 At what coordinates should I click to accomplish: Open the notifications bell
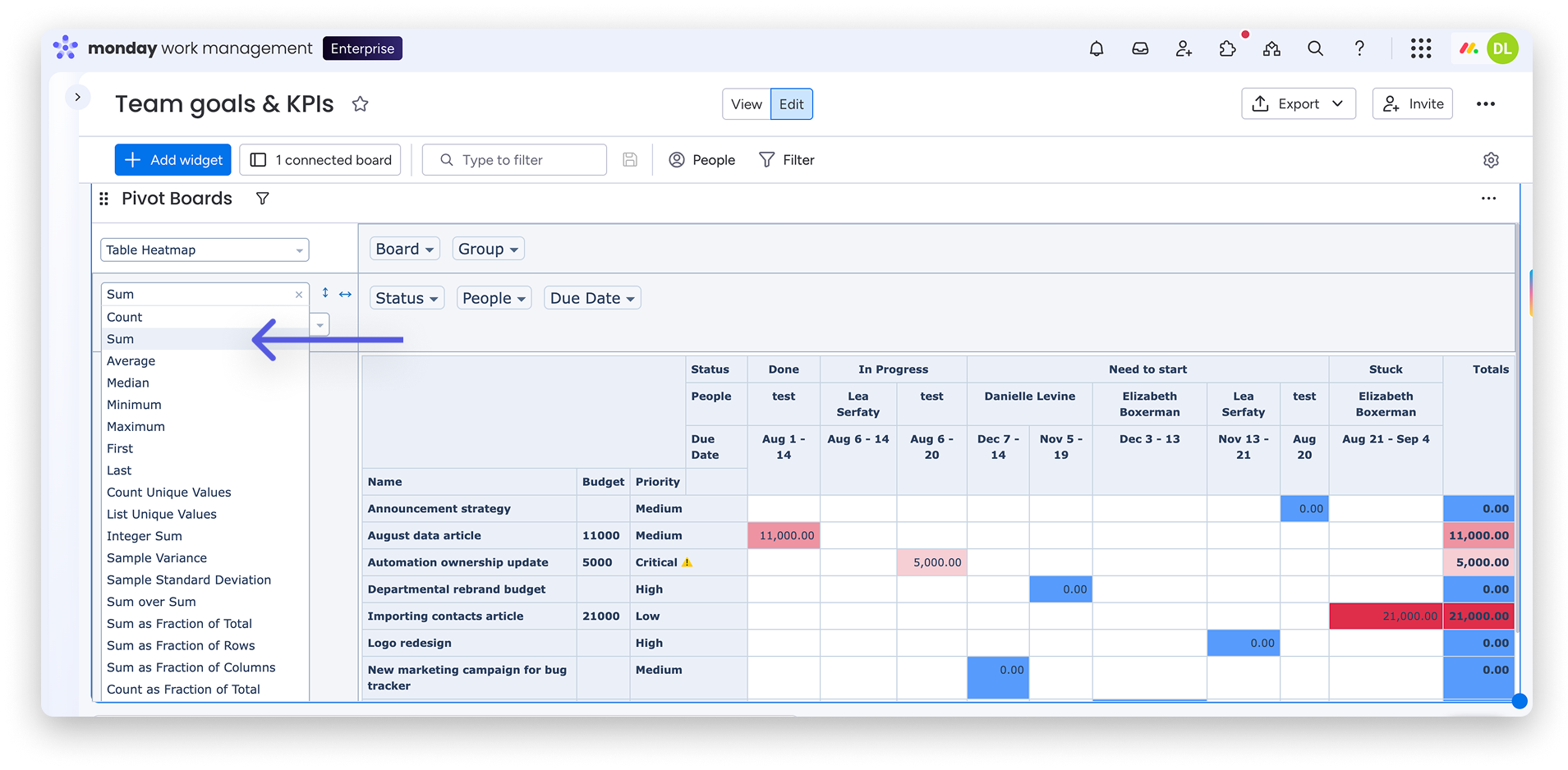[1096, 49]
